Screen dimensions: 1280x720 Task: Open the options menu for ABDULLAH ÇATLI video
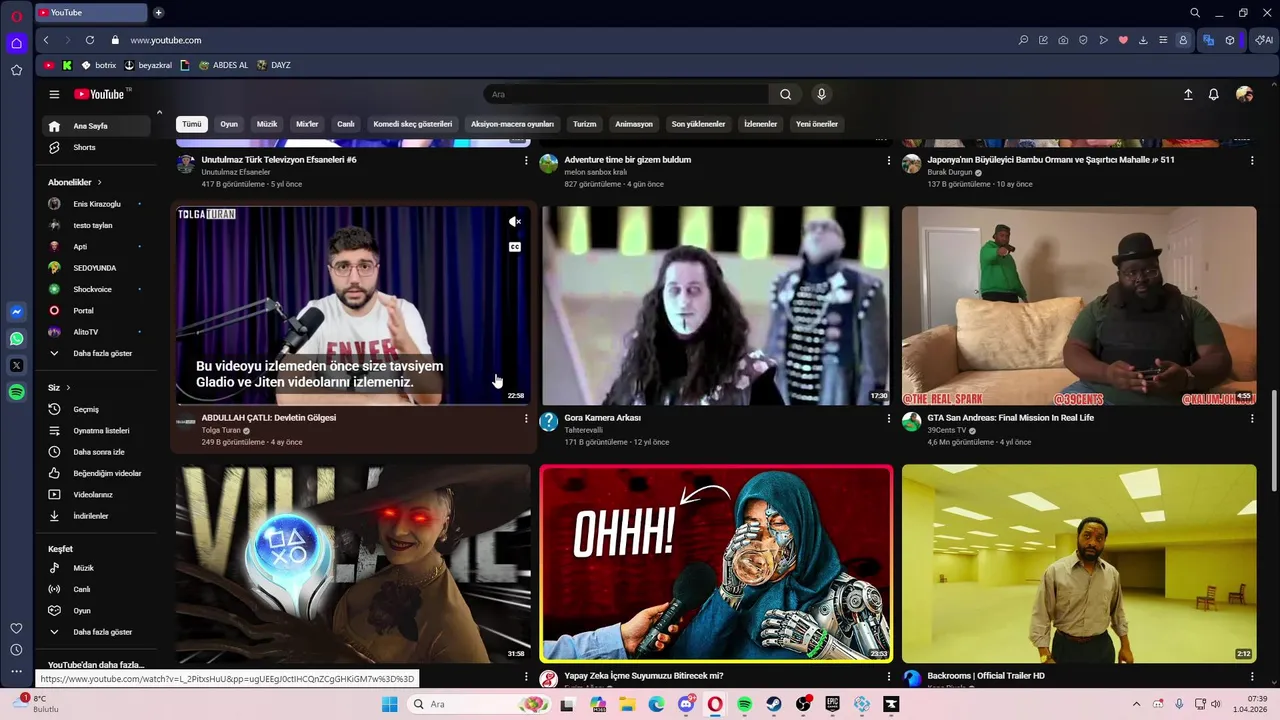[526, 418]
